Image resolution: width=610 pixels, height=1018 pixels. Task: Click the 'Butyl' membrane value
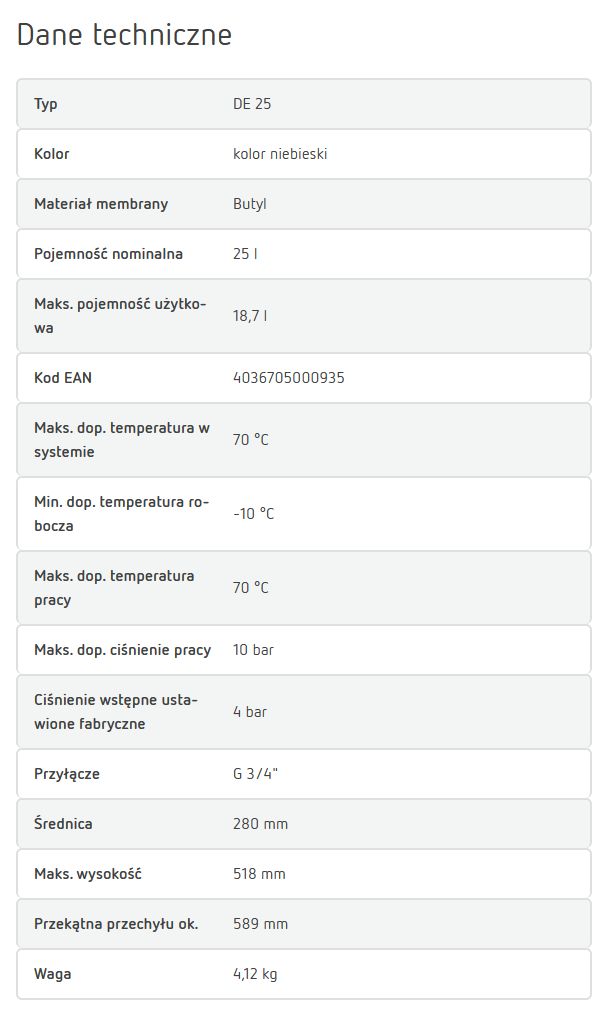(250, 204)
